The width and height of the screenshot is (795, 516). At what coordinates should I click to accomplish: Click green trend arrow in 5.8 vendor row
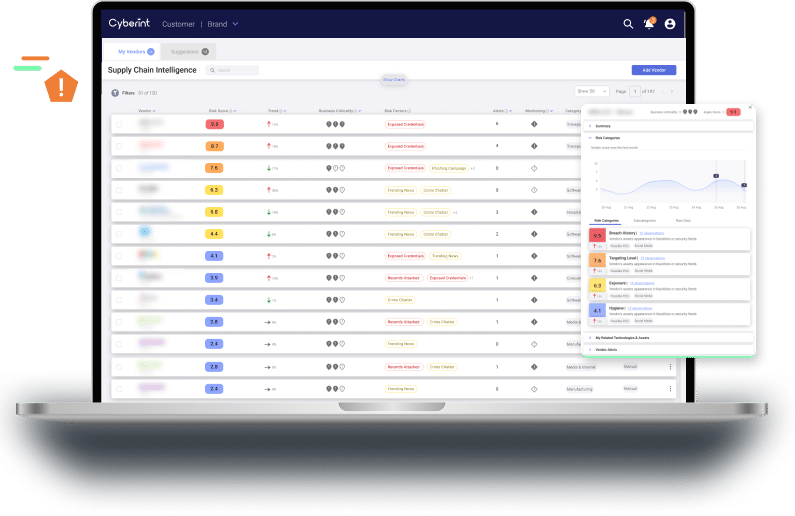(x=269, y=212)
